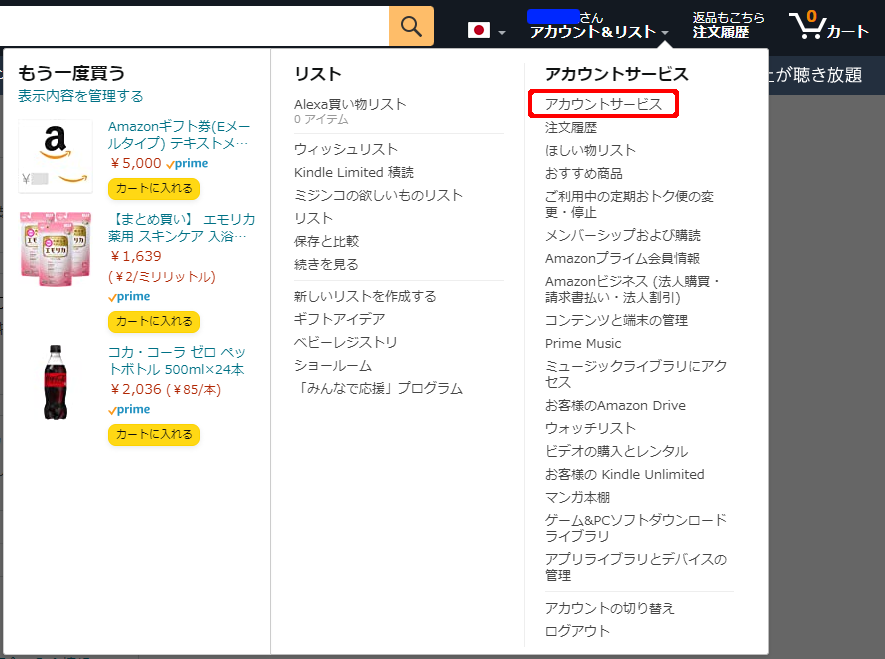Open ミュージックライブラリにアクセス

636,374
